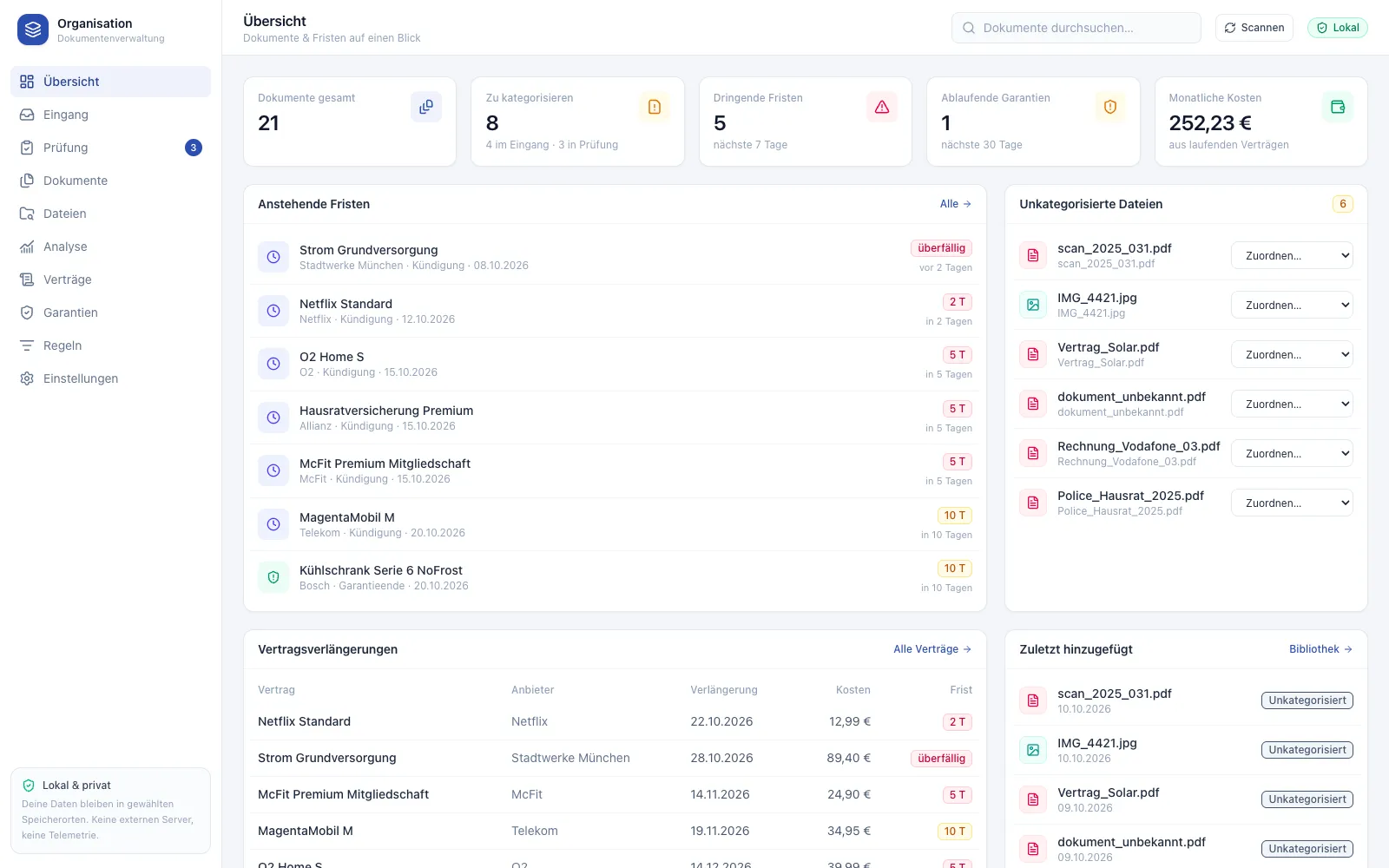Viewport: 1389px width, 868px height.
Task: Open Zuordnen dropdown for scan_2025_031.pdf
Action: pyautogui.click(x=1292, y=255)
